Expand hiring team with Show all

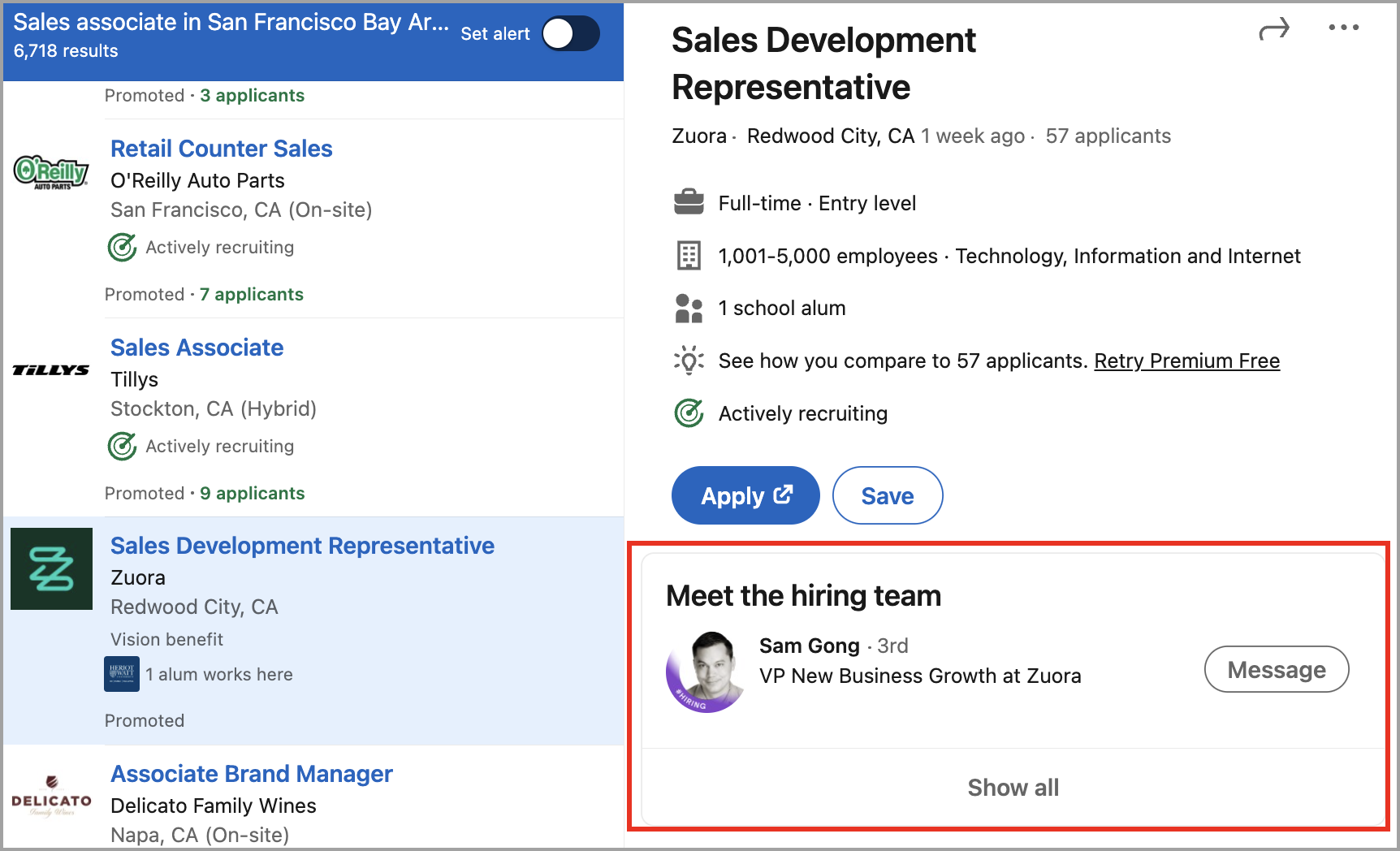click(x=1013, y=788)
